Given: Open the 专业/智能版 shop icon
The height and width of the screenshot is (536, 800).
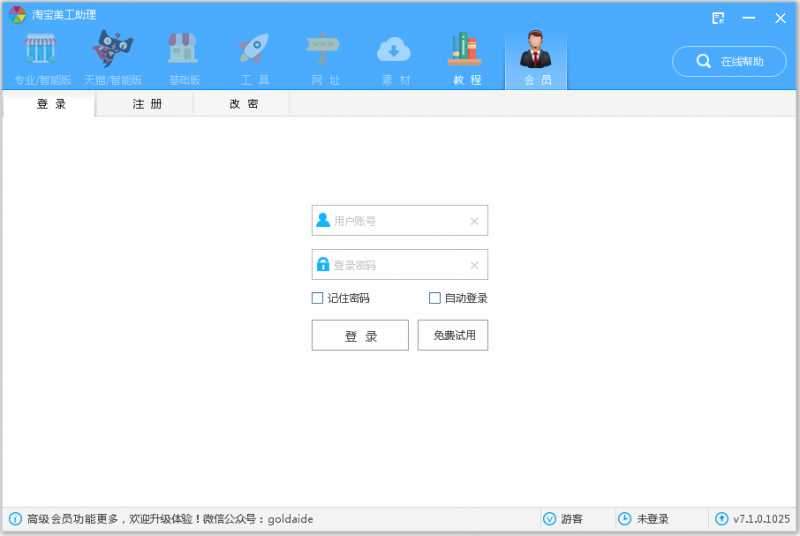Looking at the screenshot, I should click(41, 48).
